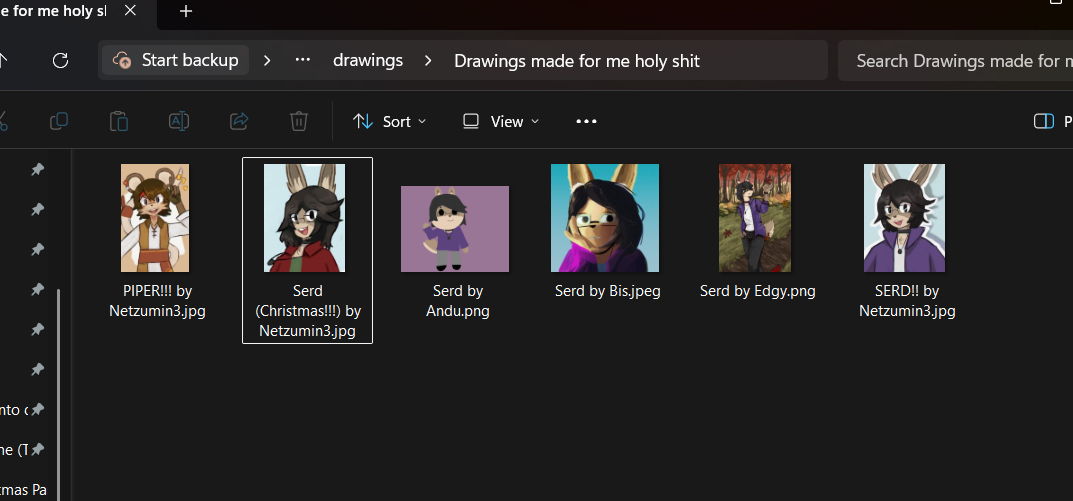Expand the hidden breadcrumb path ellipsis

pyautogui.click(x=303, y=60)
